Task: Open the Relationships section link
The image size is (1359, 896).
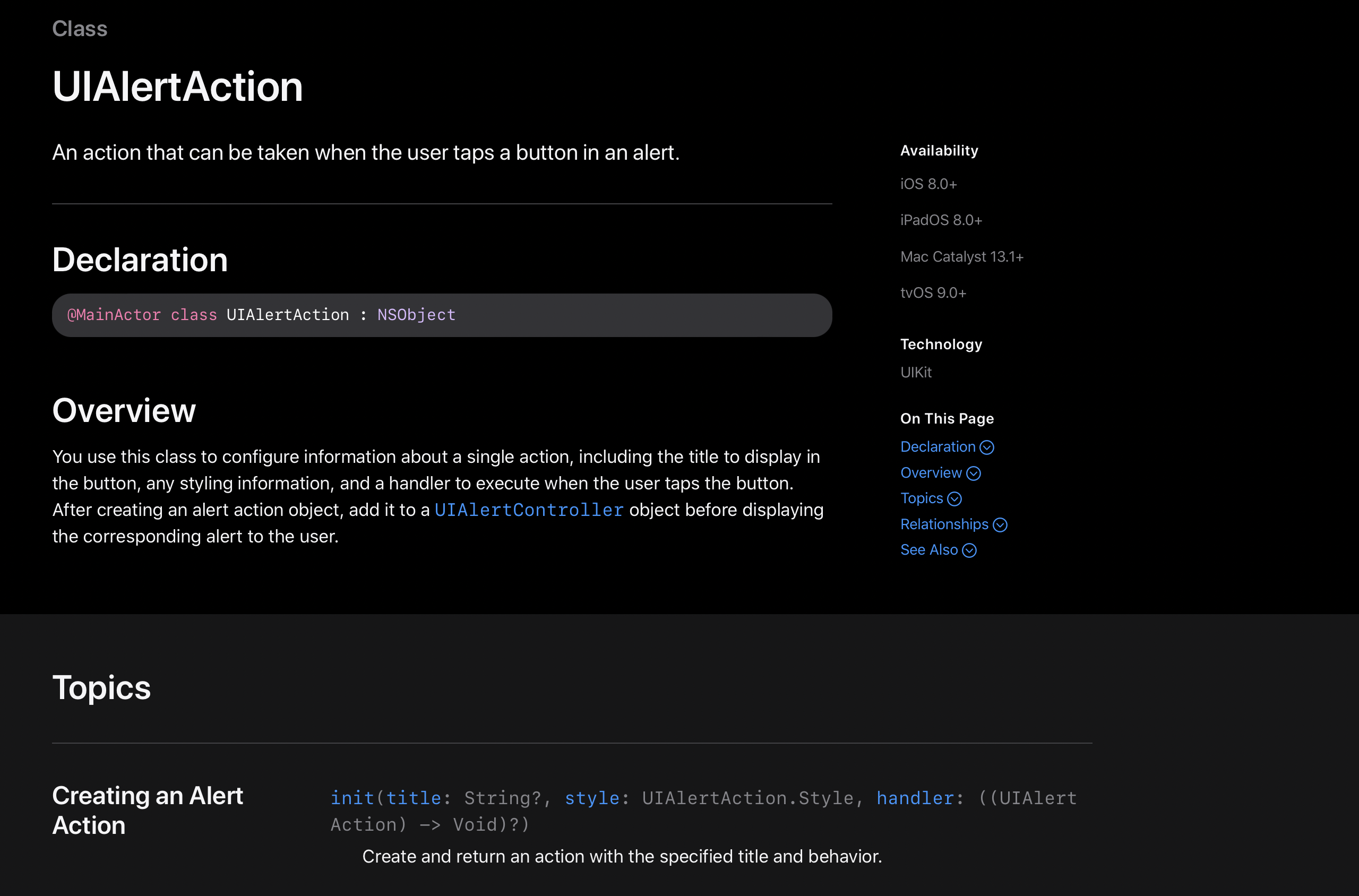Action: [943, 524]
